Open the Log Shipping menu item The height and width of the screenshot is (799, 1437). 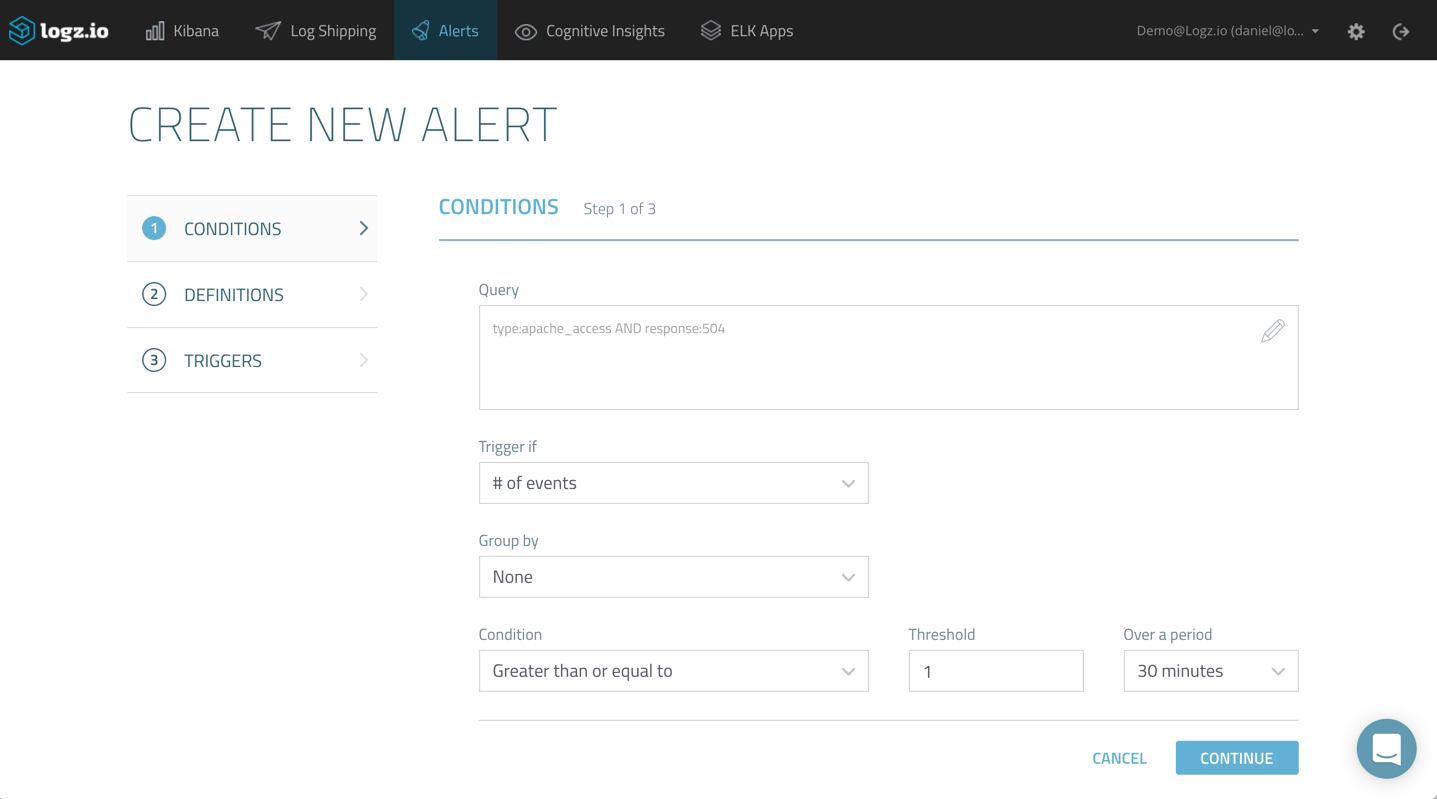point(316,31)
